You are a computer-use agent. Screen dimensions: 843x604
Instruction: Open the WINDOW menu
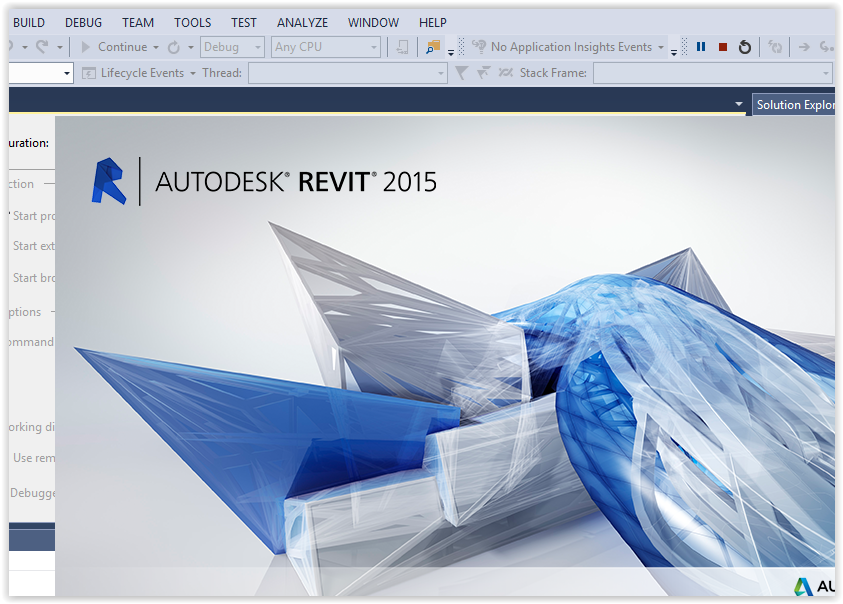point(373,23)
